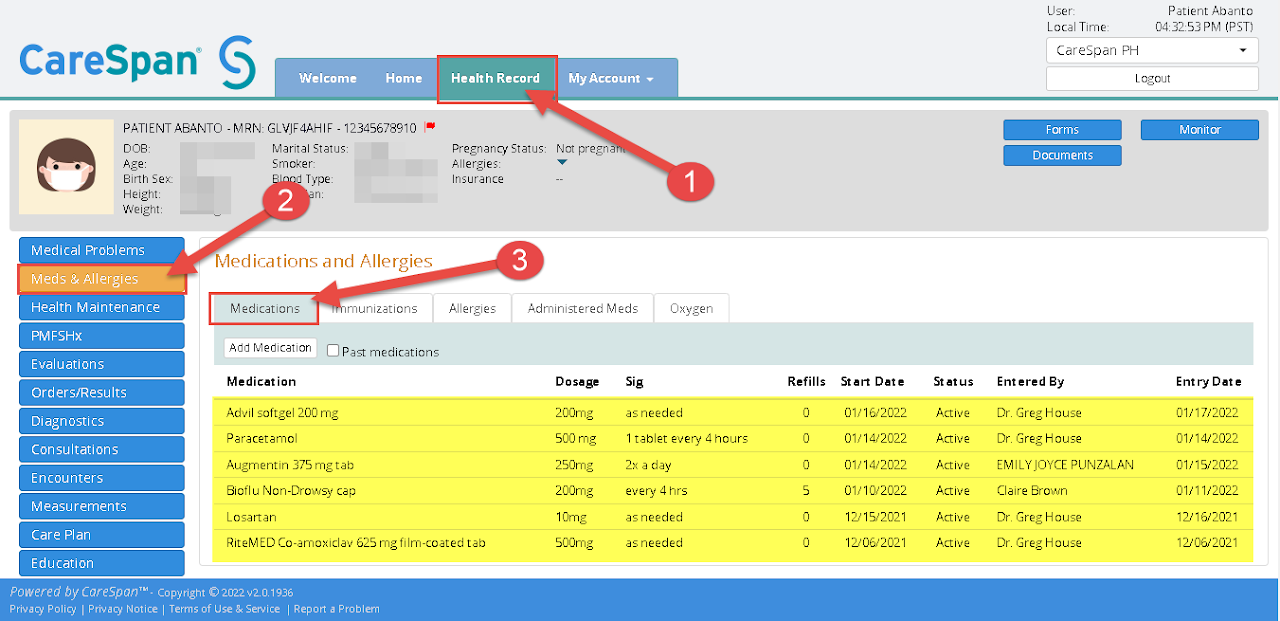Open Care Plan in sidebar

tap(102, 535)
